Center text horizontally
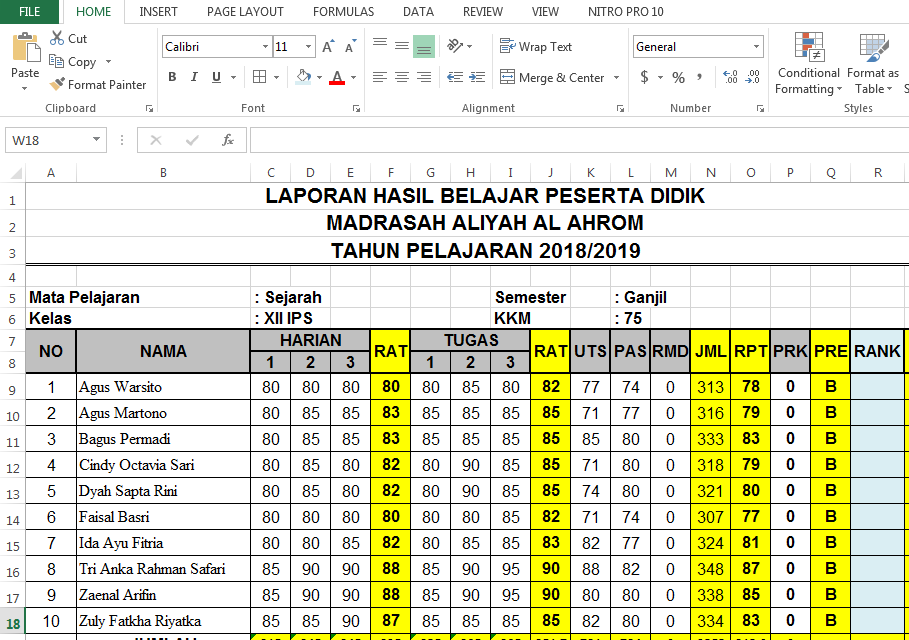This screenshot has width=909, height=640. (402, 77)
